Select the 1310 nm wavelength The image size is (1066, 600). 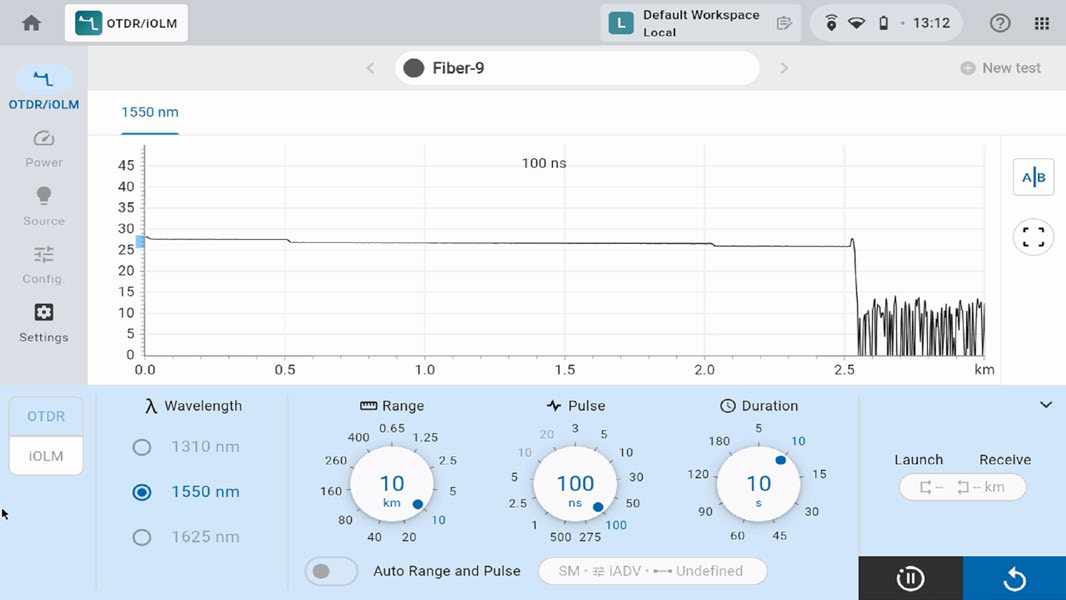pos(141,447)
